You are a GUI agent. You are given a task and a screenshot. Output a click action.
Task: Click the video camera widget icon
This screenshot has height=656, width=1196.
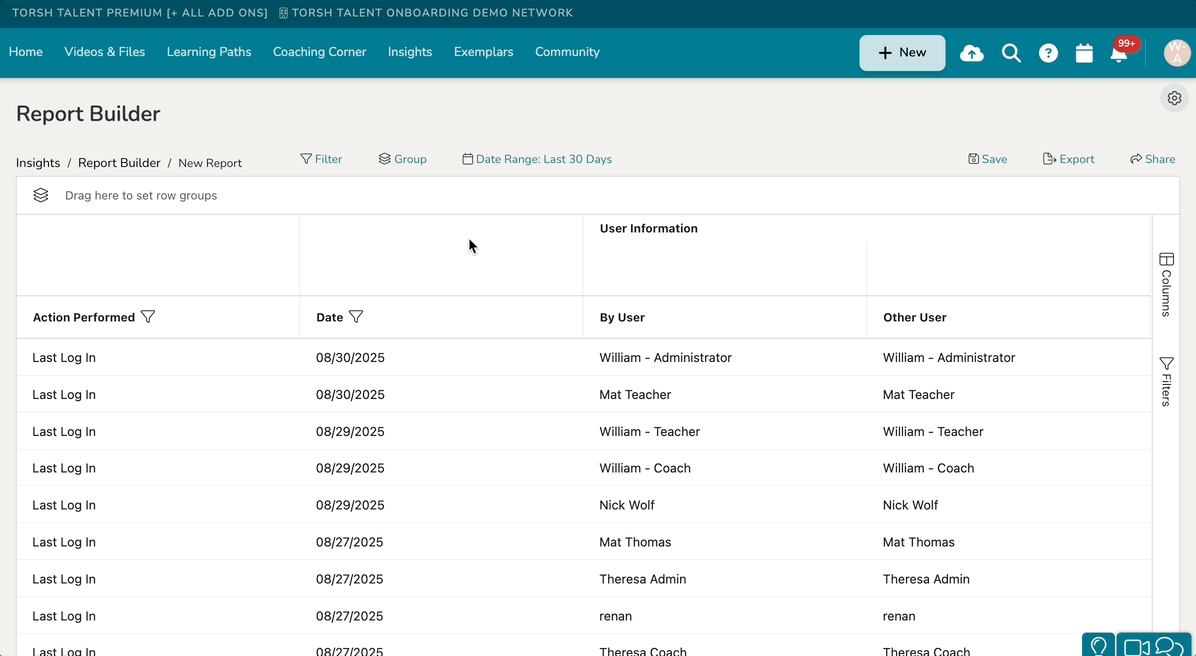click(x=1136, y=646)
